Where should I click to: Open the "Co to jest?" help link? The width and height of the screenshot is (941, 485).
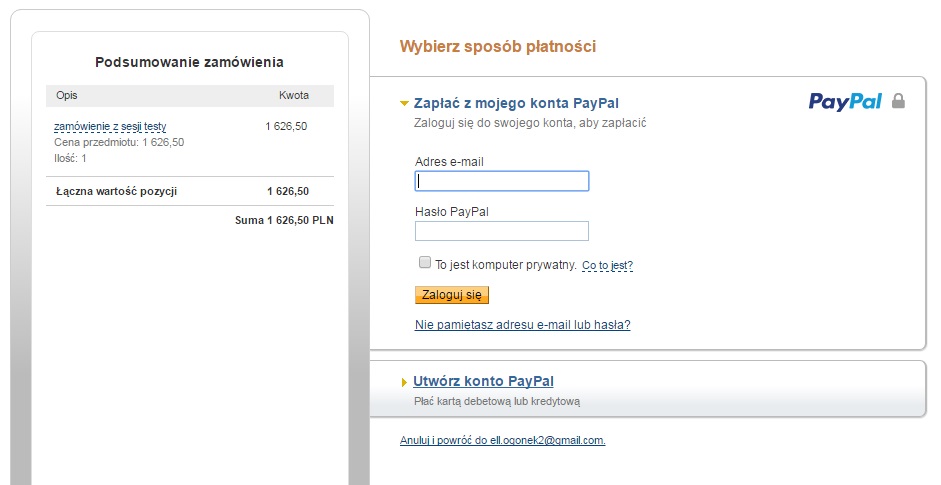607,266
